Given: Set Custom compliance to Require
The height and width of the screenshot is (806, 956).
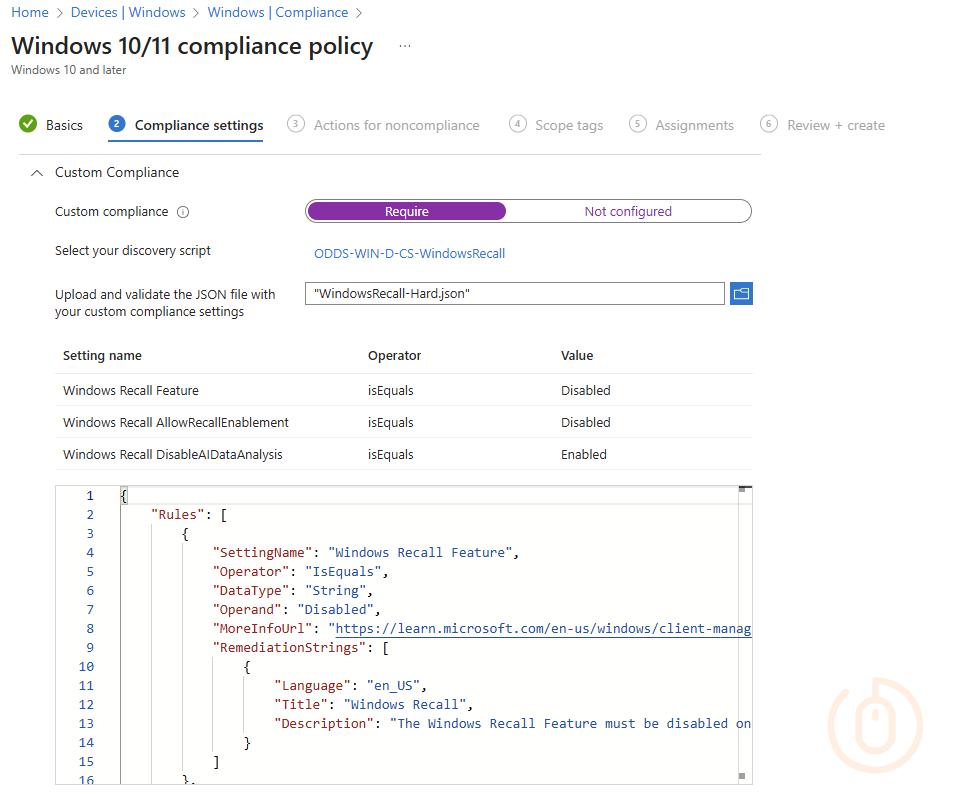Looking at the screenshot, I should 406,211.
